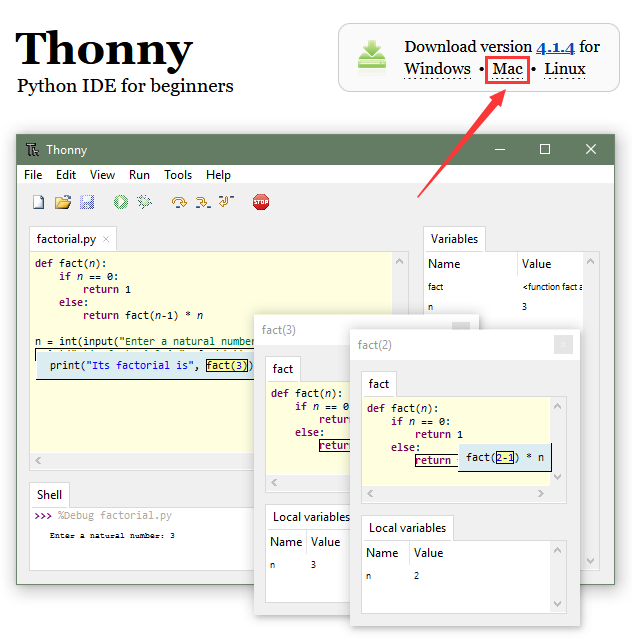Select the fact tab in fact(3) window
The image size is (632, 639).
(282, 369)
